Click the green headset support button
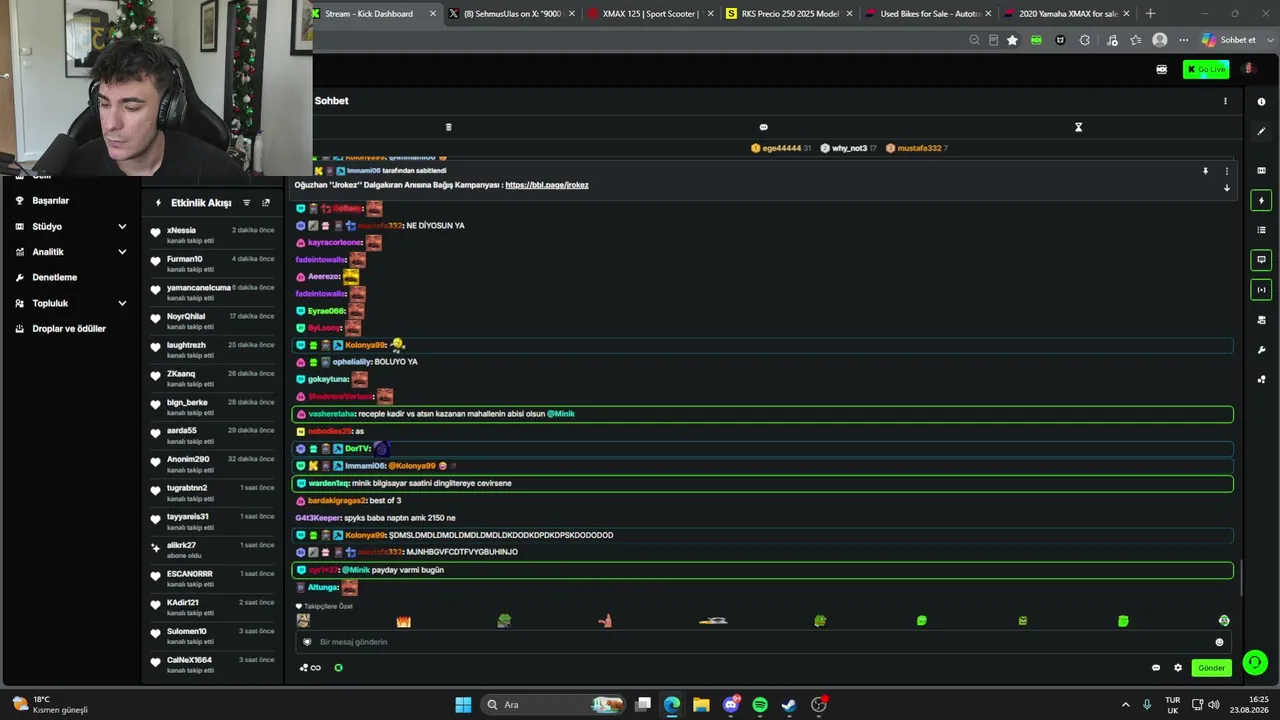1280x720 pixels. [x=1255, y=663]
